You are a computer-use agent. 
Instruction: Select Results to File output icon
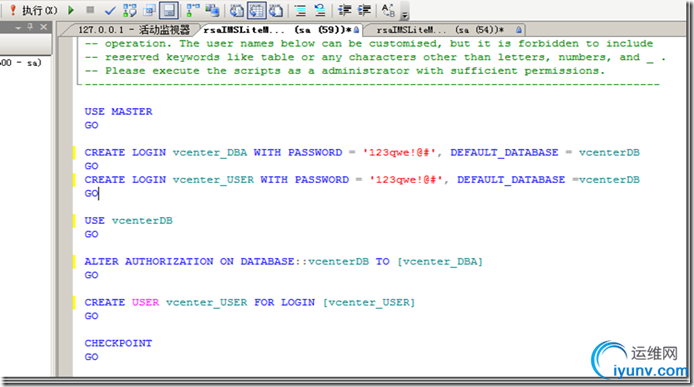click(276, 10)
